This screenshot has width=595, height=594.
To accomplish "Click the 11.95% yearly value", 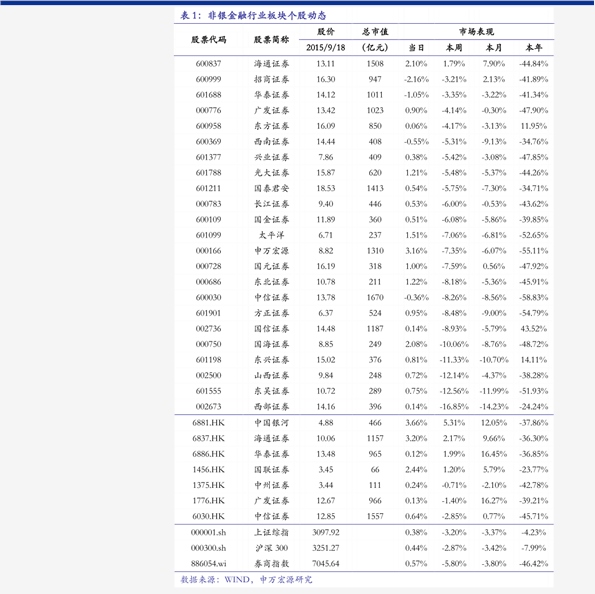I will click(534, 126).
